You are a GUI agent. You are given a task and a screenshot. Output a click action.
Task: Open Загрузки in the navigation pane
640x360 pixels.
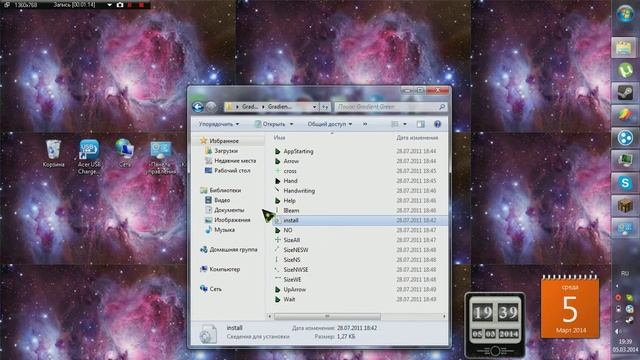(226, 151)
